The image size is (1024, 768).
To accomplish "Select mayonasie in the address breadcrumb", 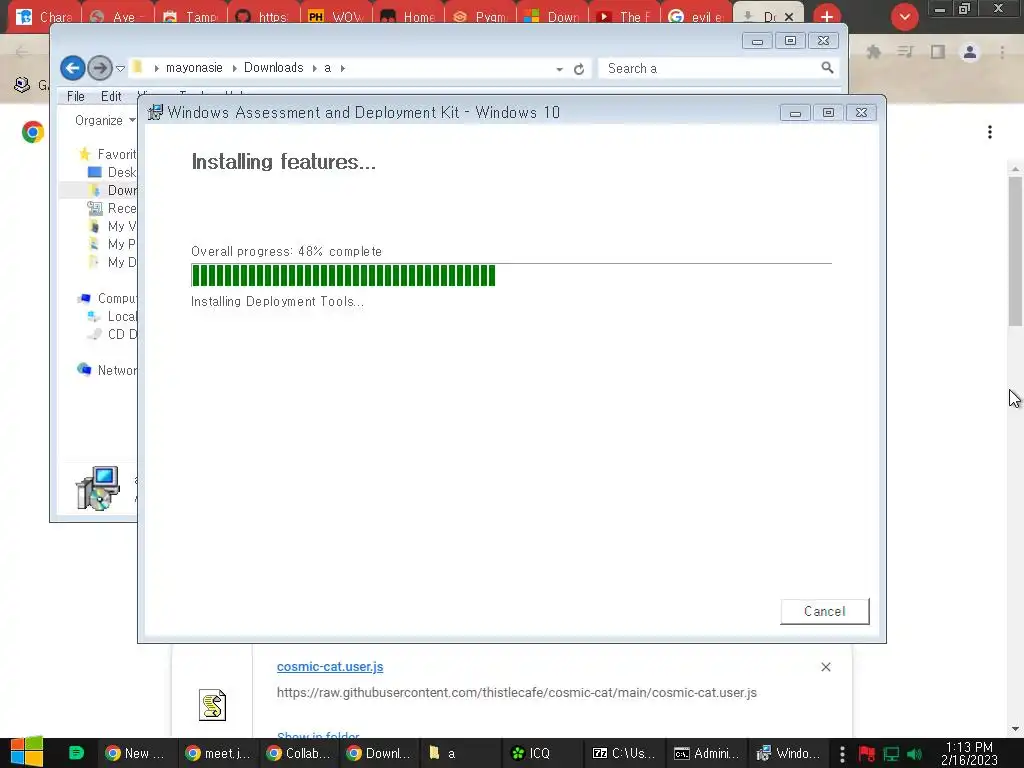I will pos(194,68).
